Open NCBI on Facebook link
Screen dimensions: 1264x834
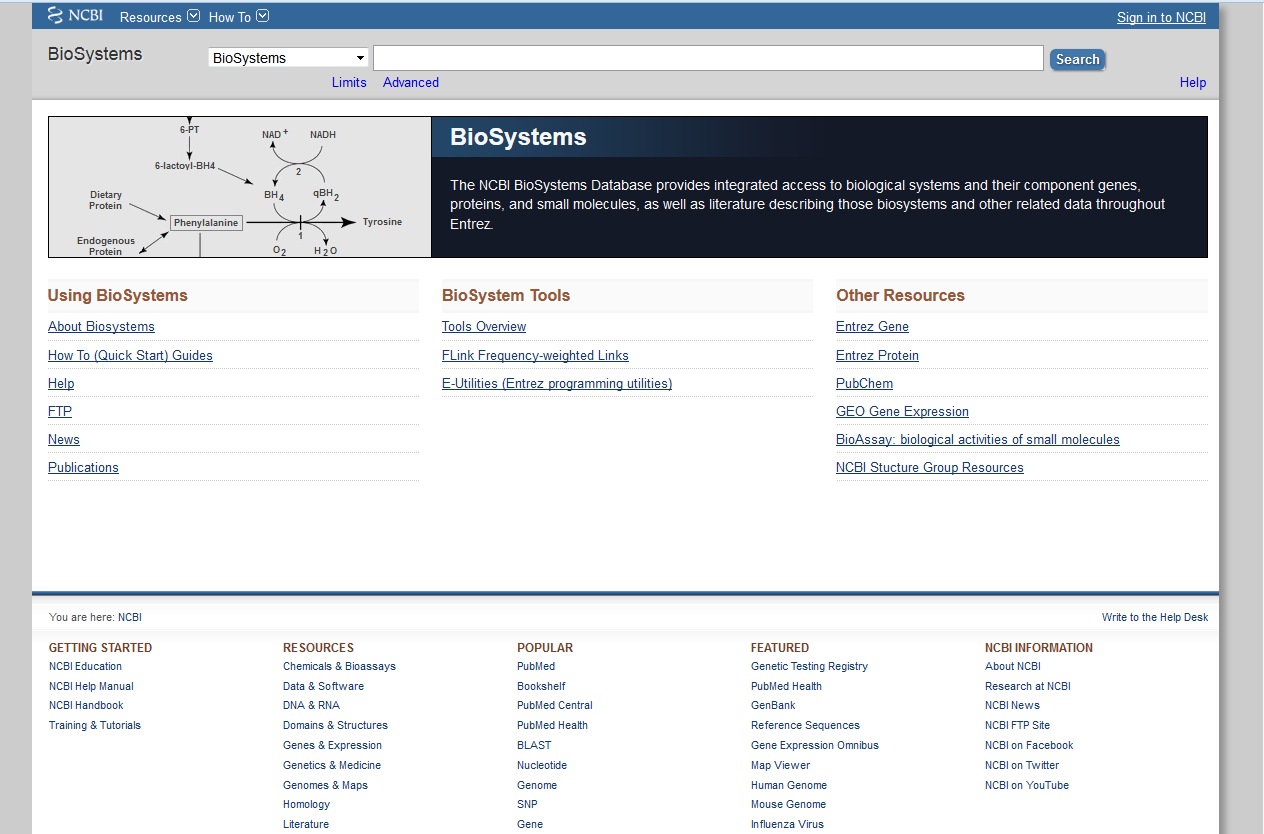coord(1029,745)
